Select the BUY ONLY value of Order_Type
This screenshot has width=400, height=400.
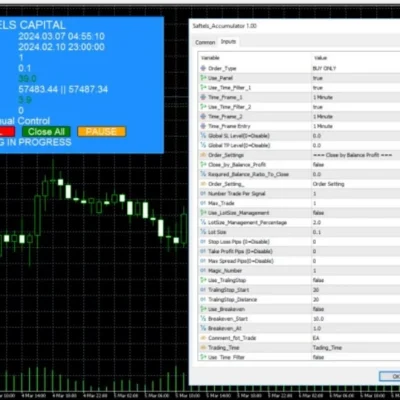(324, 68)
